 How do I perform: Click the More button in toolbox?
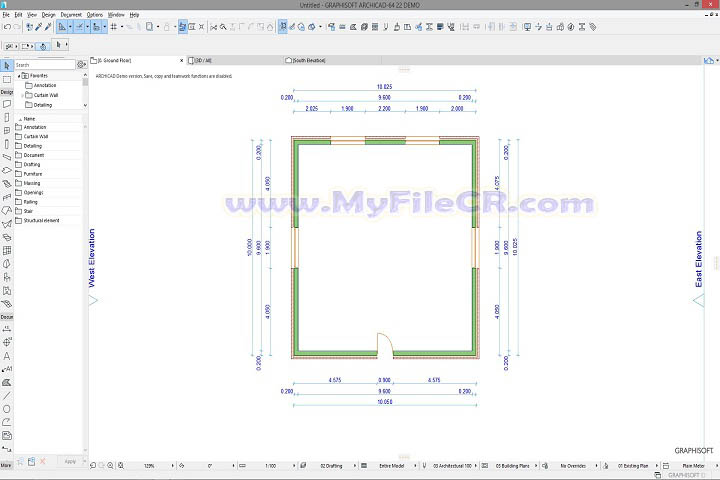(6, 465)
